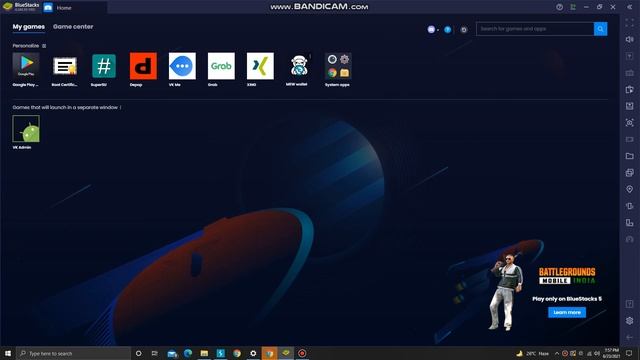Open the SuperSU app
This screenshot has width=640, height=360.
104,66
